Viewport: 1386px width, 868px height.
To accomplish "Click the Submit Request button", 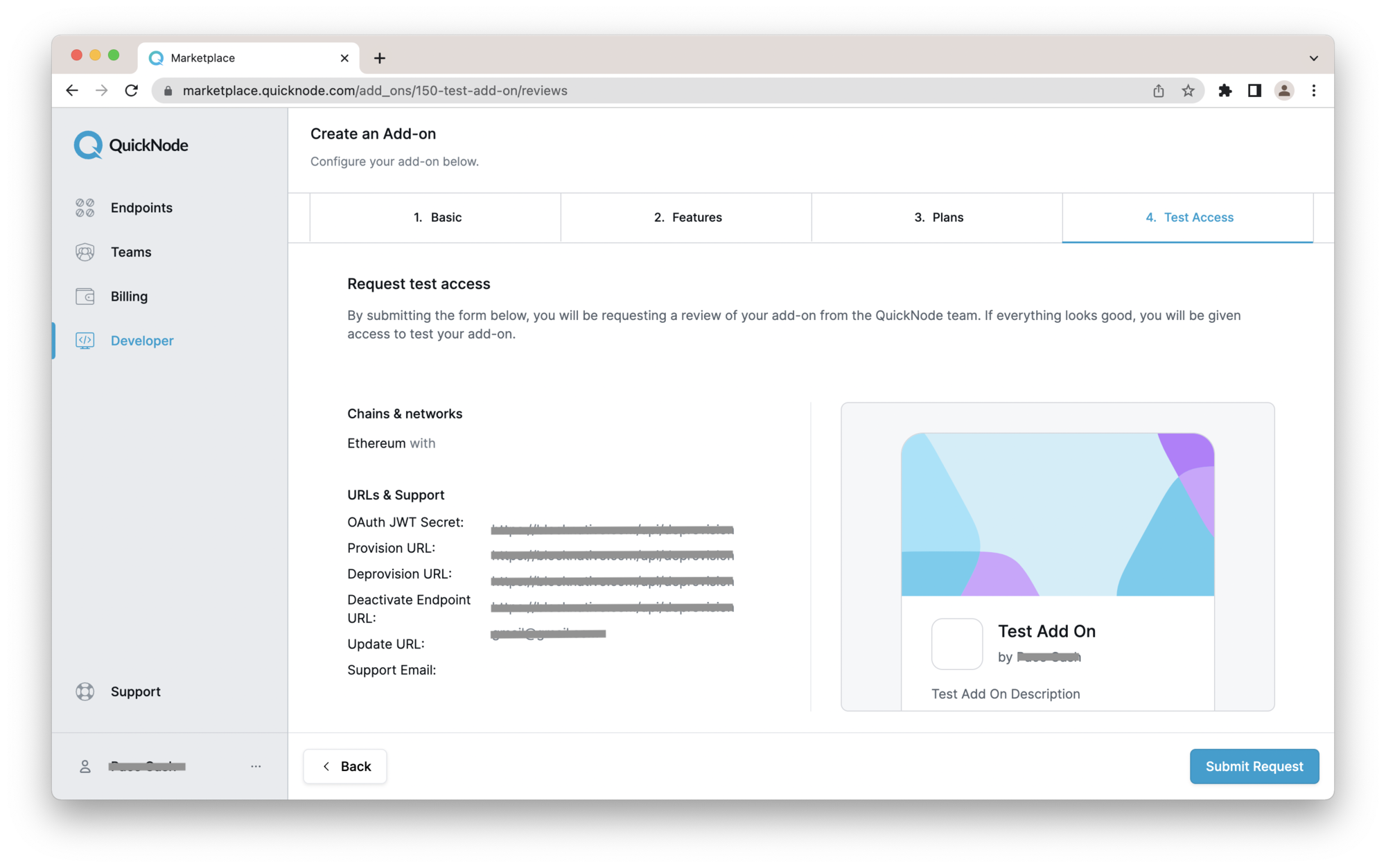I will coord(1254,766).
